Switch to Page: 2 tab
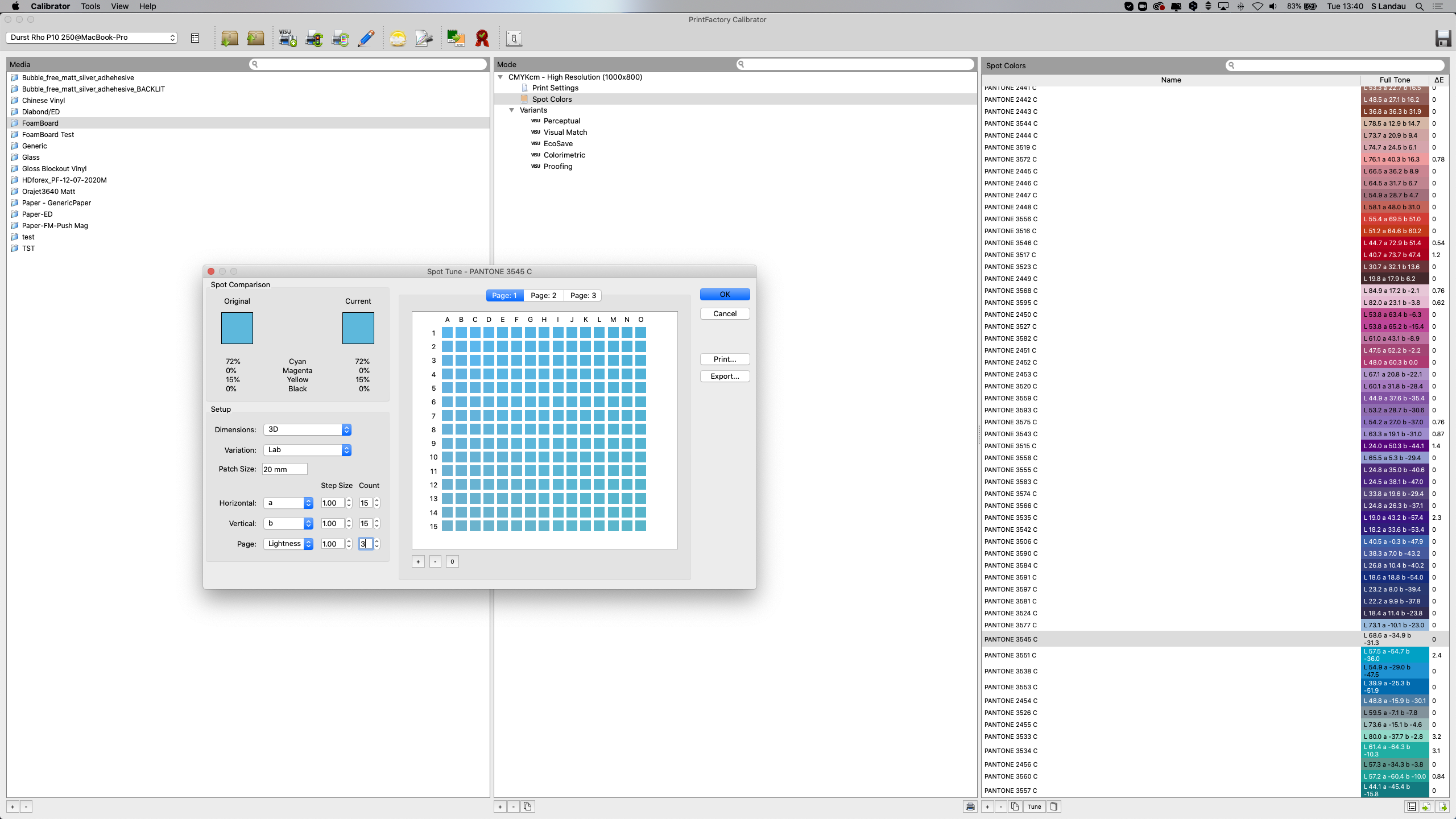1456x819 pixels. (543, 296)
